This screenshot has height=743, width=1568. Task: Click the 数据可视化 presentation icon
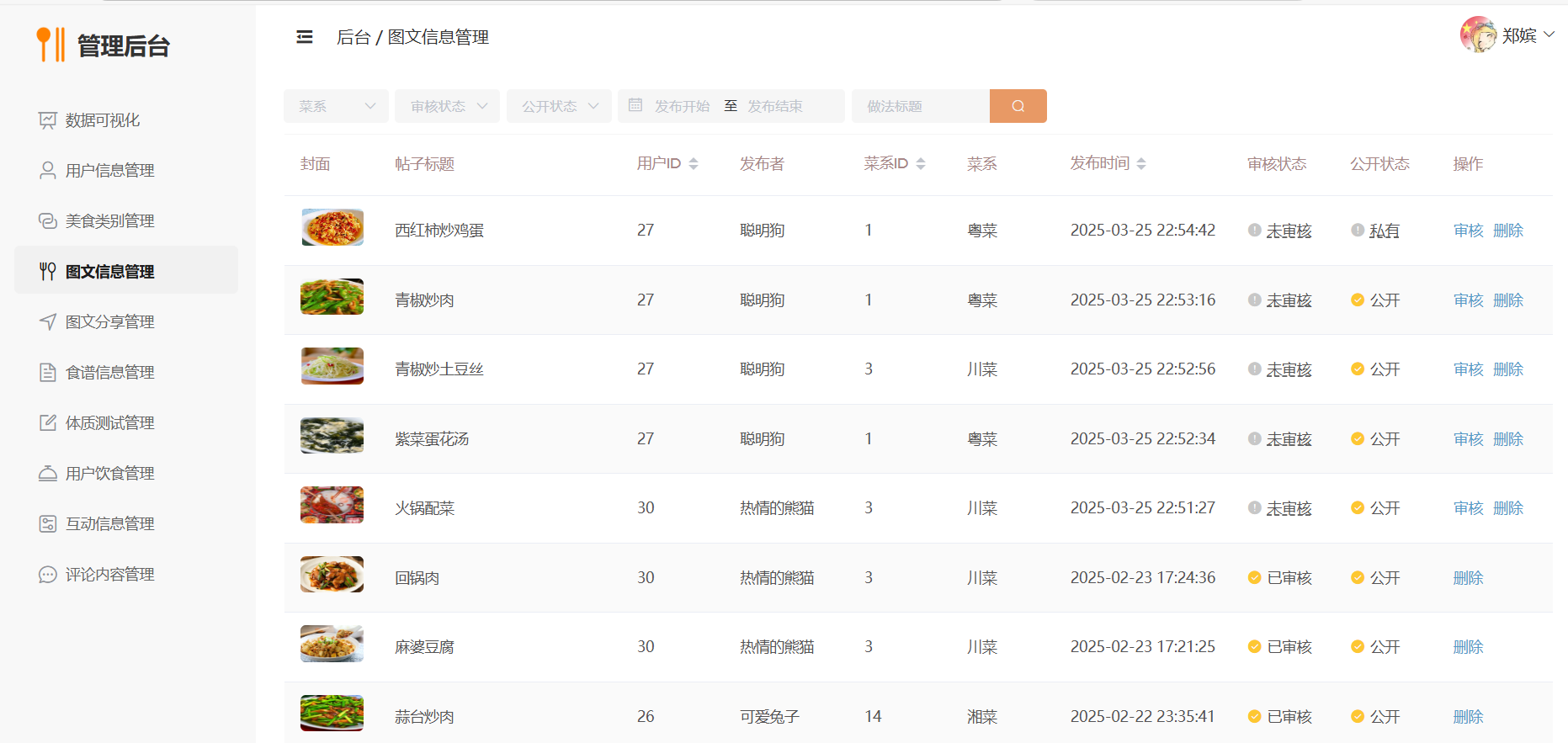(x=47, y=120)
